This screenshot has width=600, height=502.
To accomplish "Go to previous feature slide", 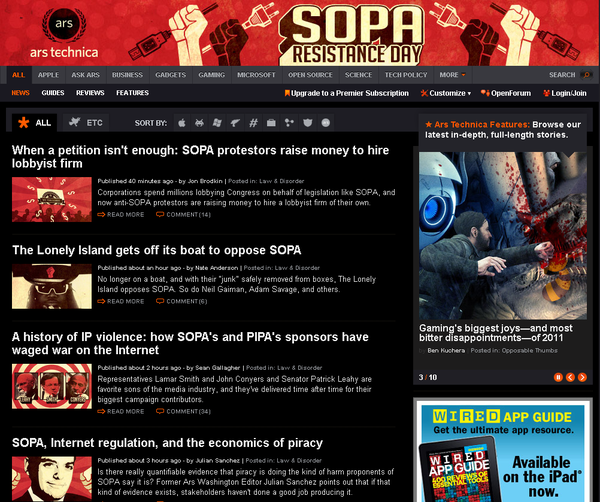I will click(570, 377).
